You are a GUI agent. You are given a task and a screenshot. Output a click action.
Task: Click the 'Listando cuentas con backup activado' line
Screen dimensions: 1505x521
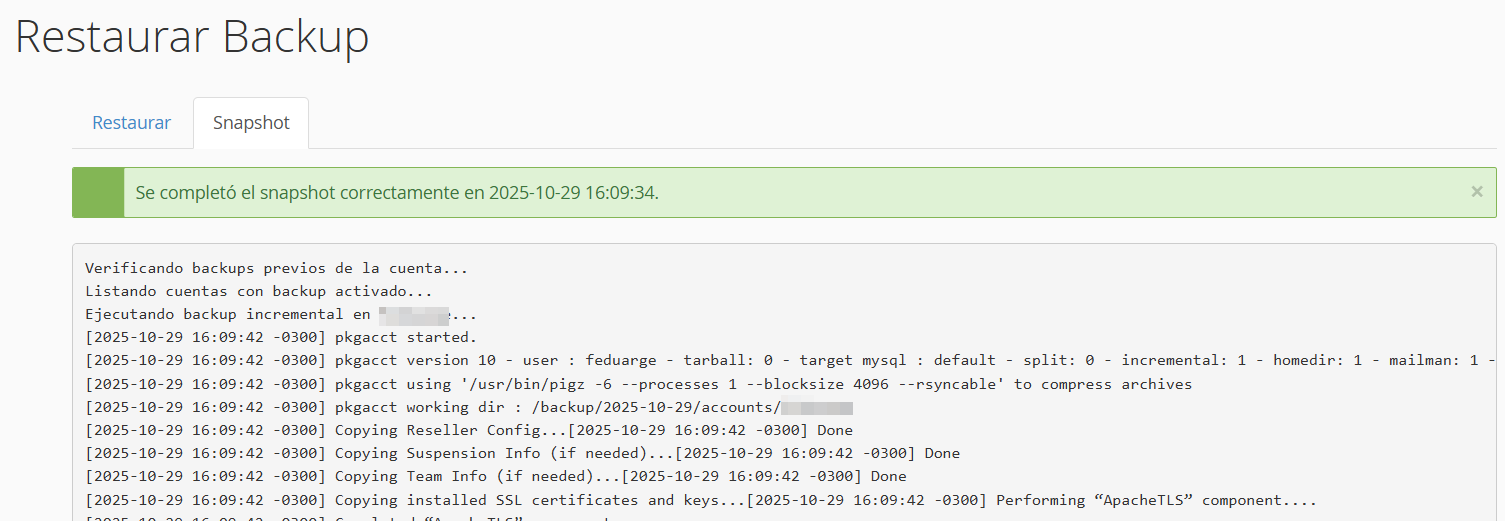point(258,291)
